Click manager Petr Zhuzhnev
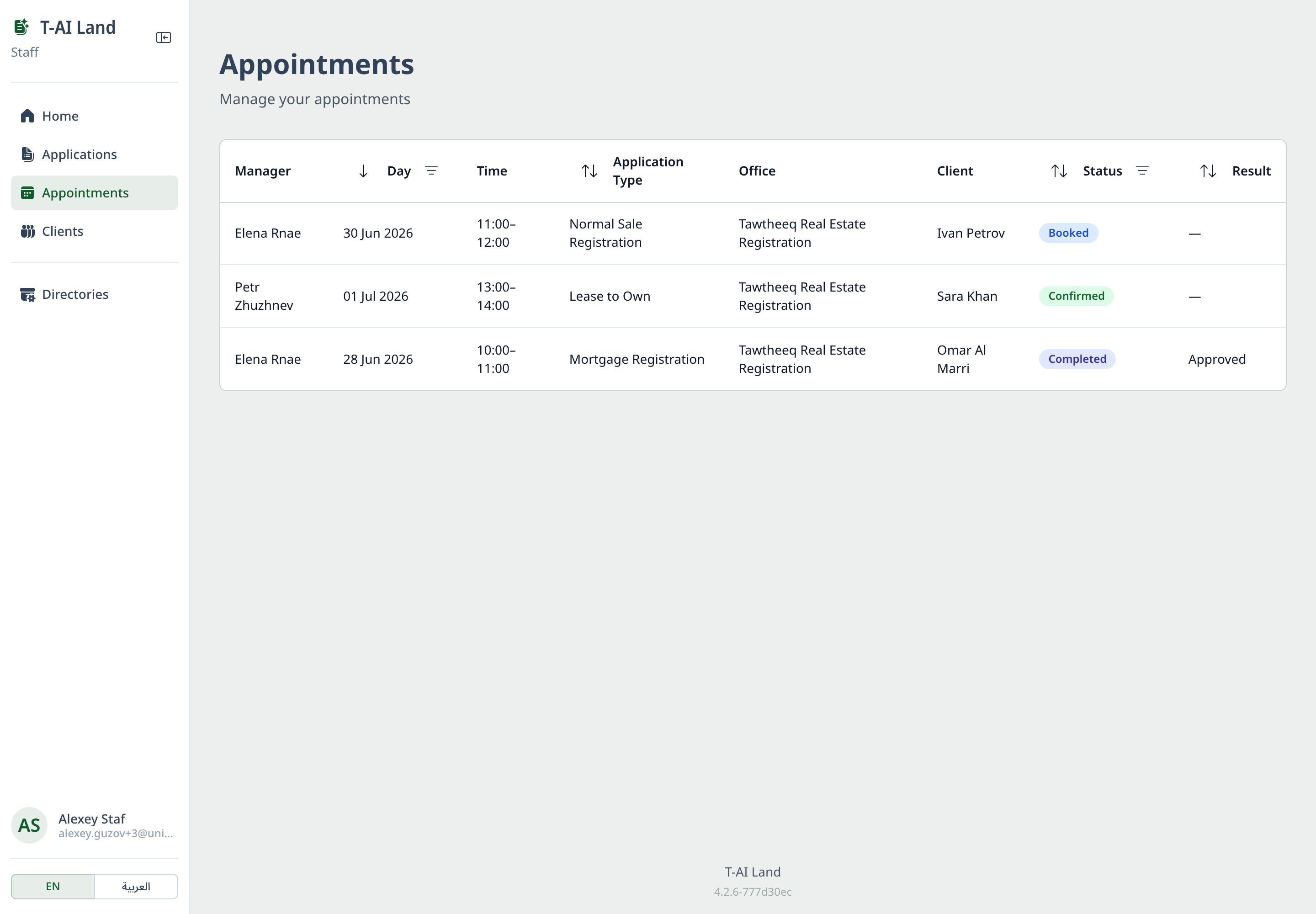Viewport: 1316px width, 914px height. 264,296
